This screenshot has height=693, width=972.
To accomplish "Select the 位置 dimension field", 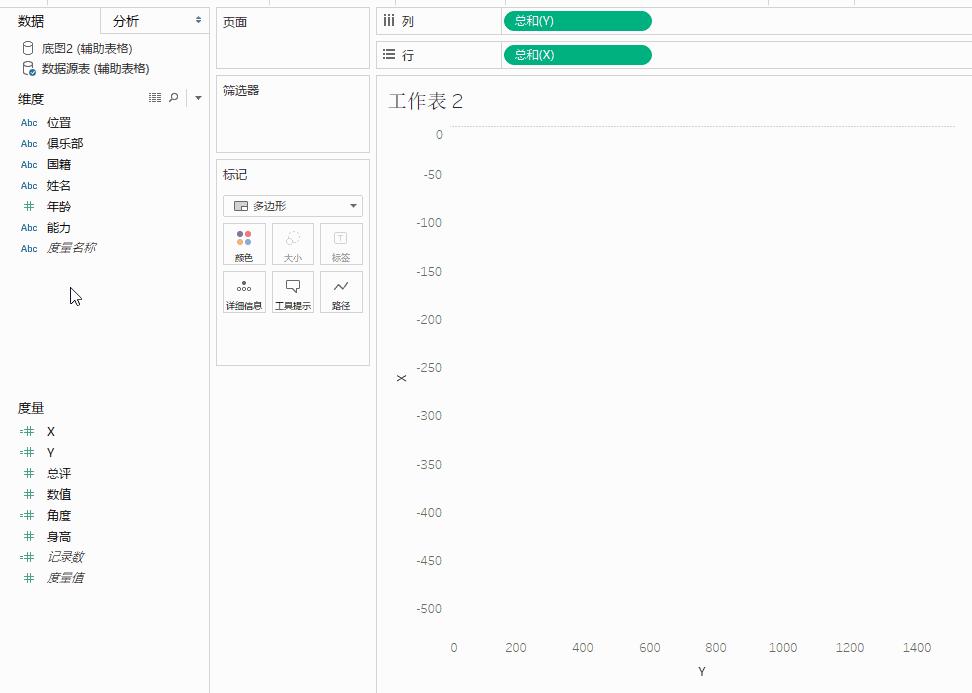I will point(59,123).
